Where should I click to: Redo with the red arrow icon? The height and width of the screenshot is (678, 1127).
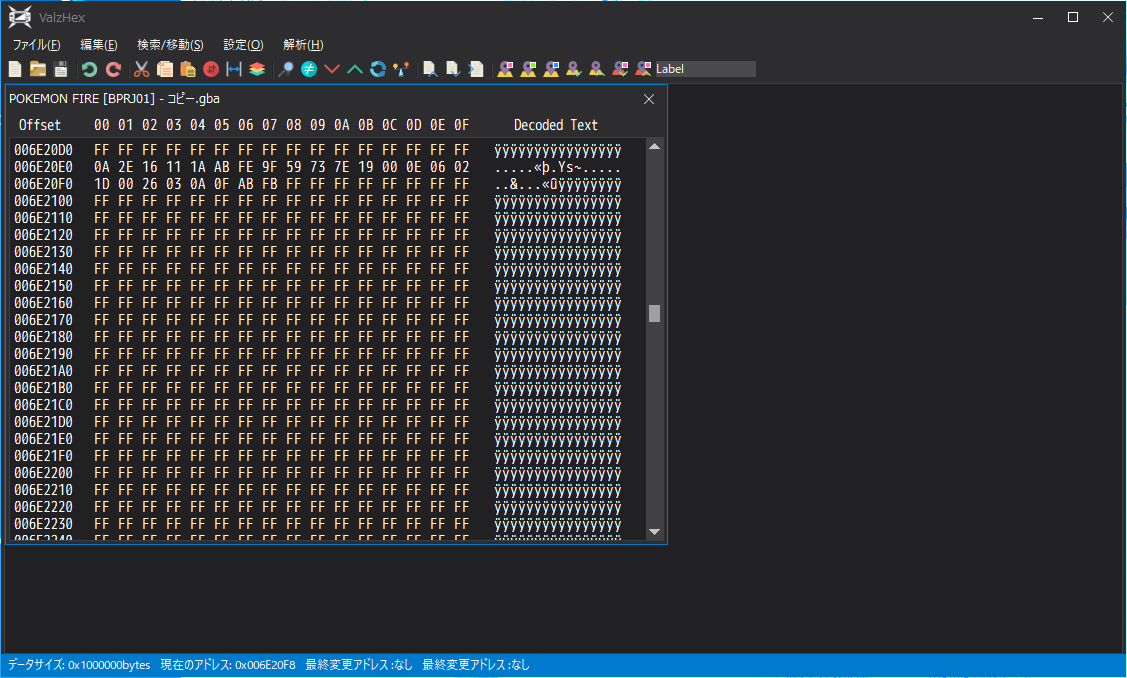[113, 69]
